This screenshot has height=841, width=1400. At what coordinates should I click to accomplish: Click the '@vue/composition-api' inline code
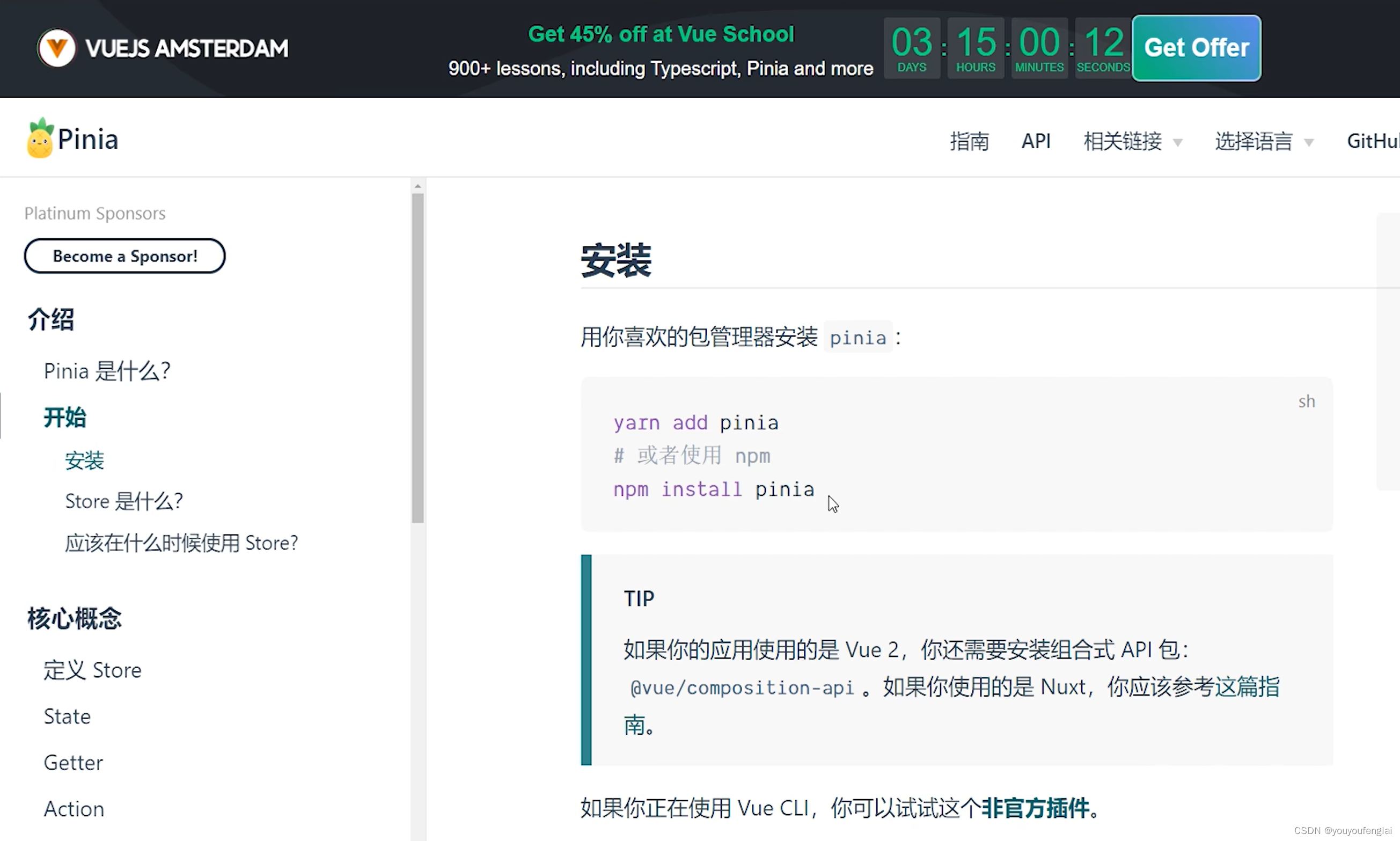coord(742,688)
